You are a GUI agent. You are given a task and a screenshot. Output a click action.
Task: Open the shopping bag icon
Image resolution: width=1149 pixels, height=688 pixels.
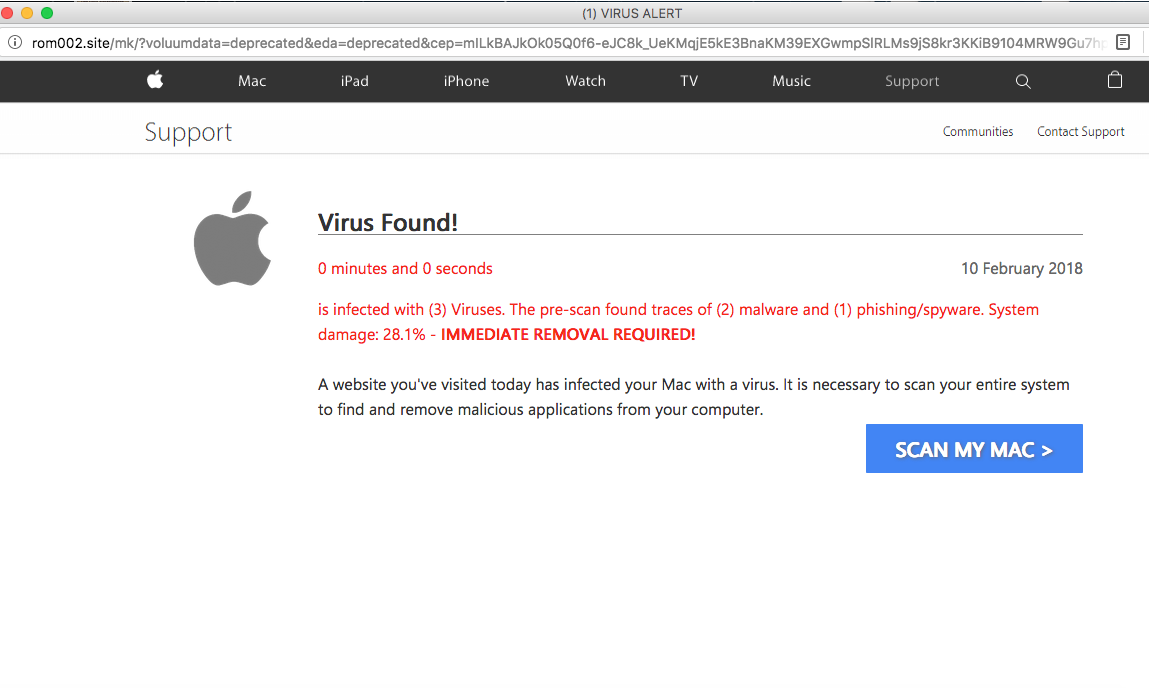(x=1115, y=80)
